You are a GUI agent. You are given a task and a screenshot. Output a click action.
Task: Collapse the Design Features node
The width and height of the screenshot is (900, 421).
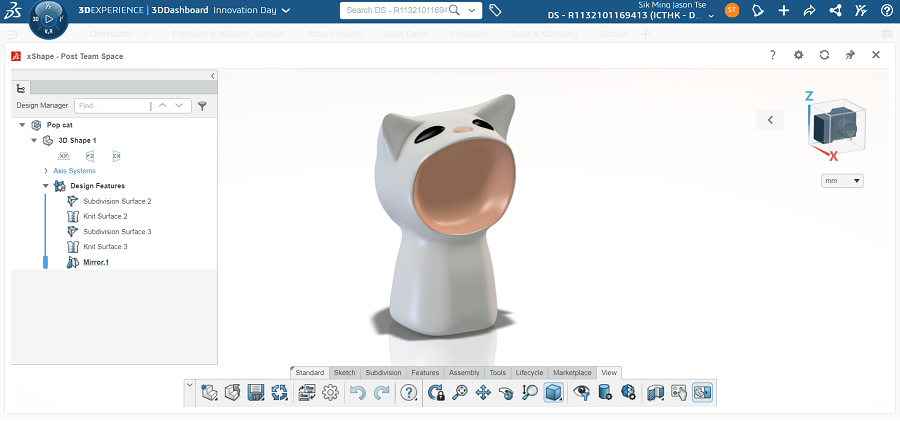[46, 186]
